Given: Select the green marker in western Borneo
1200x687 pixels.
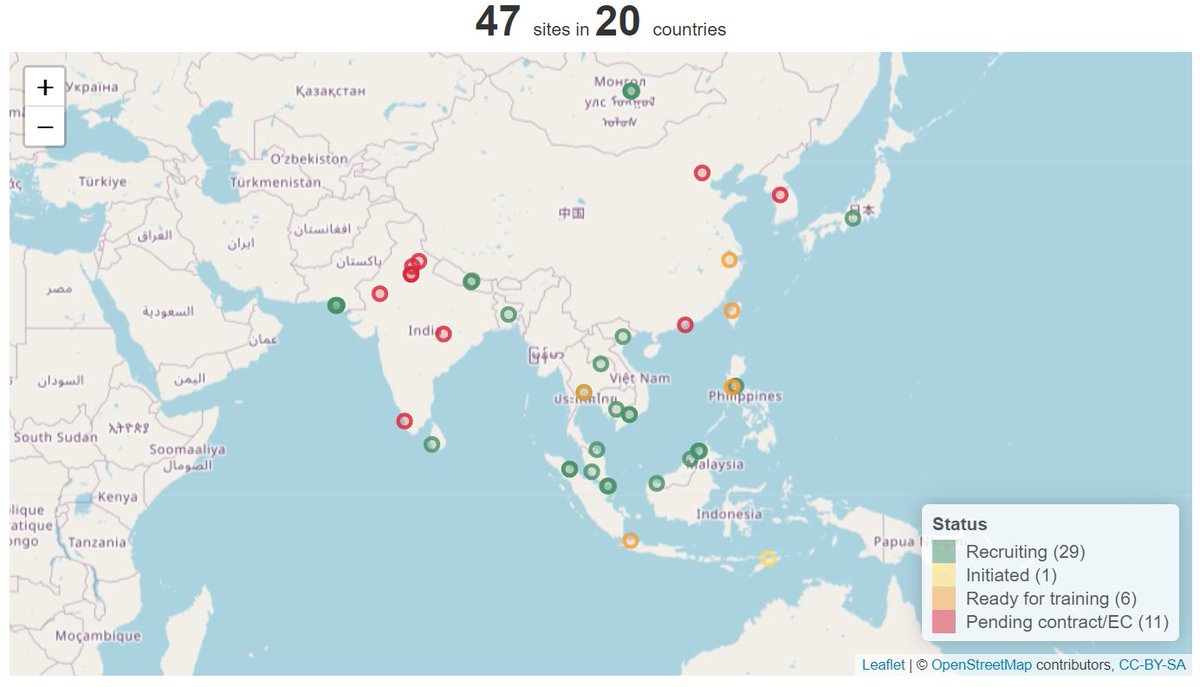Looking at the screenshot, I should (656, 483).
